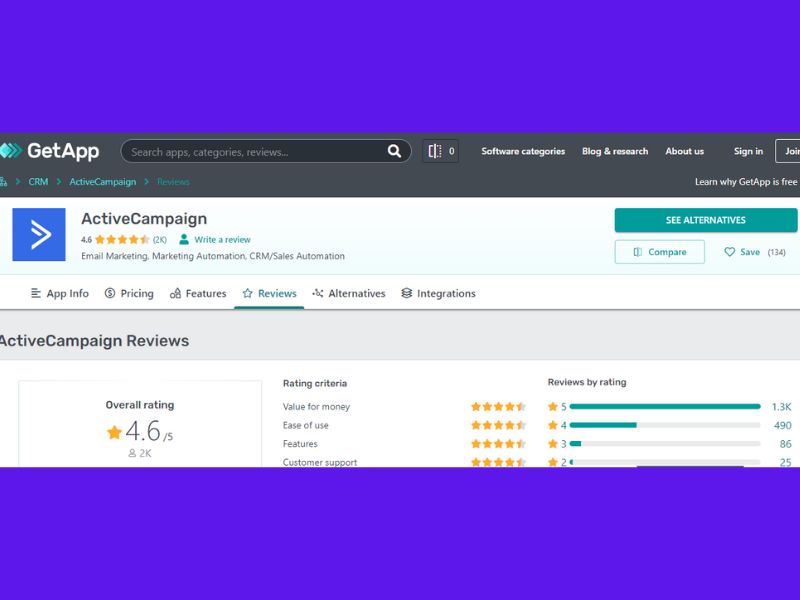Click the Integrations layers icon
Screen dimensions: 800x600
pyautogui.click(x=407, y=293)
